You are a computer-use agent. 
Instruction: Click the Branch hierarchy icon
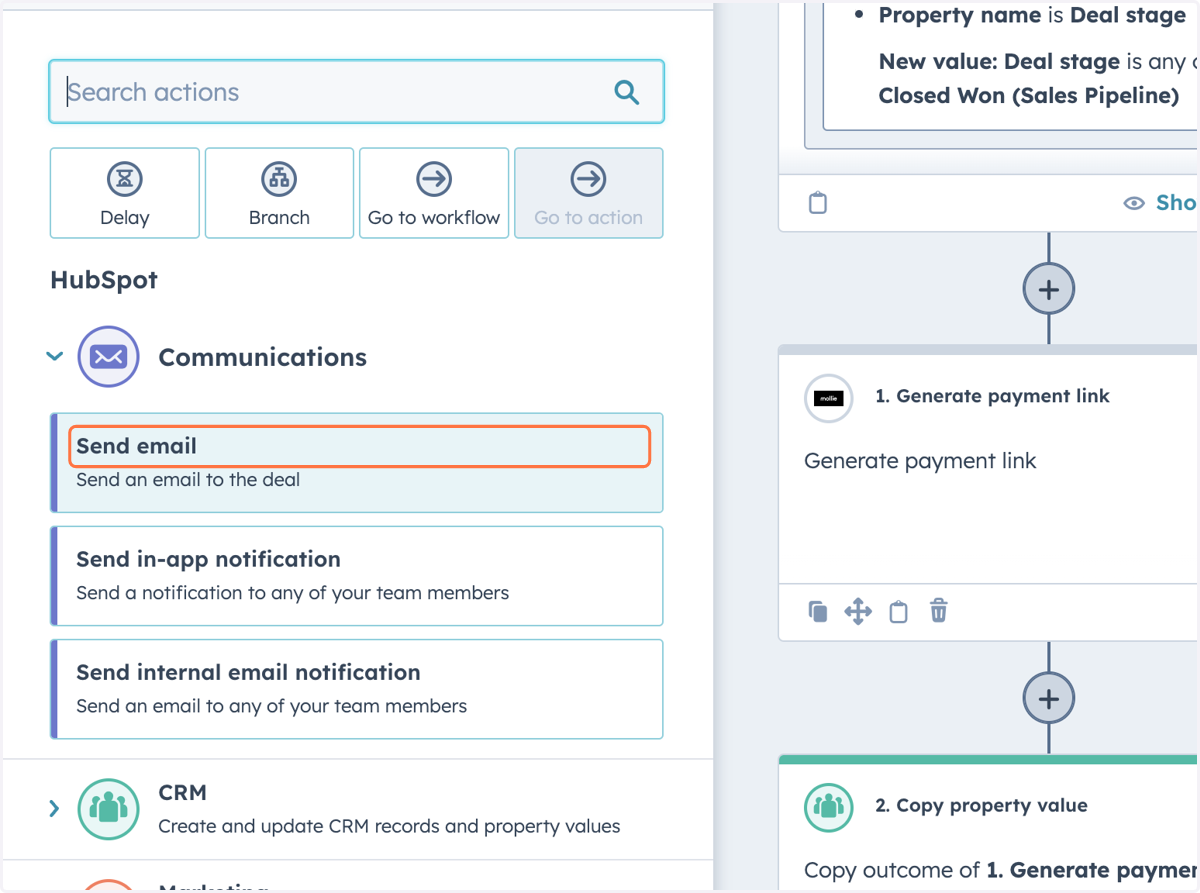point(279,179)
